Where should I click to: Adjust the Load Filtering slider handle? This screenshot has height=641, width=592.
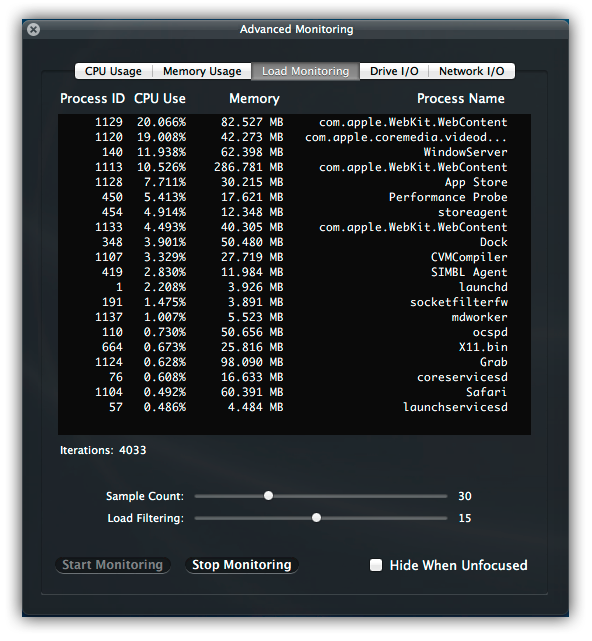(316, 518)
